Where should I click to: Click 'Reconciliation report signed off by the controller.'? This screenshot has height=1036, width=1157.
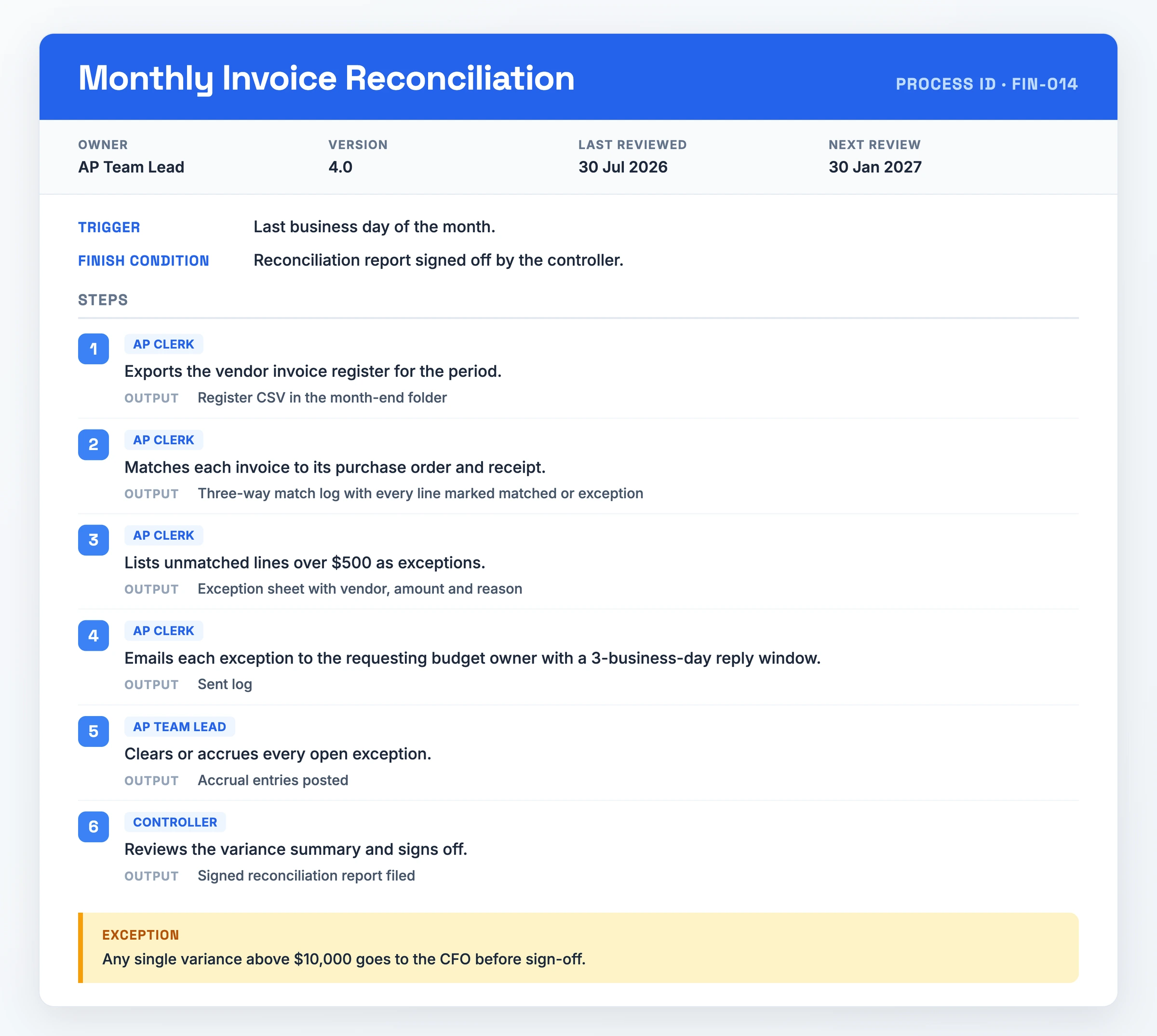pos(438,261)
